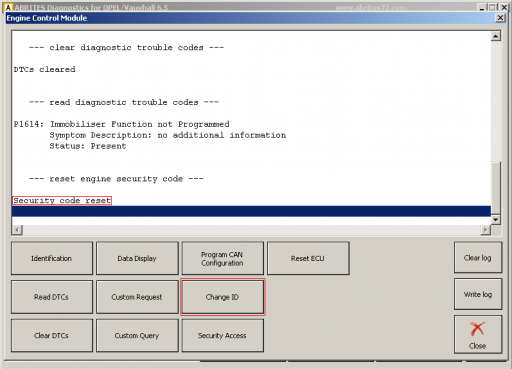
Task: Click the 'Security code reset' log line
Action: click(62, 201)
